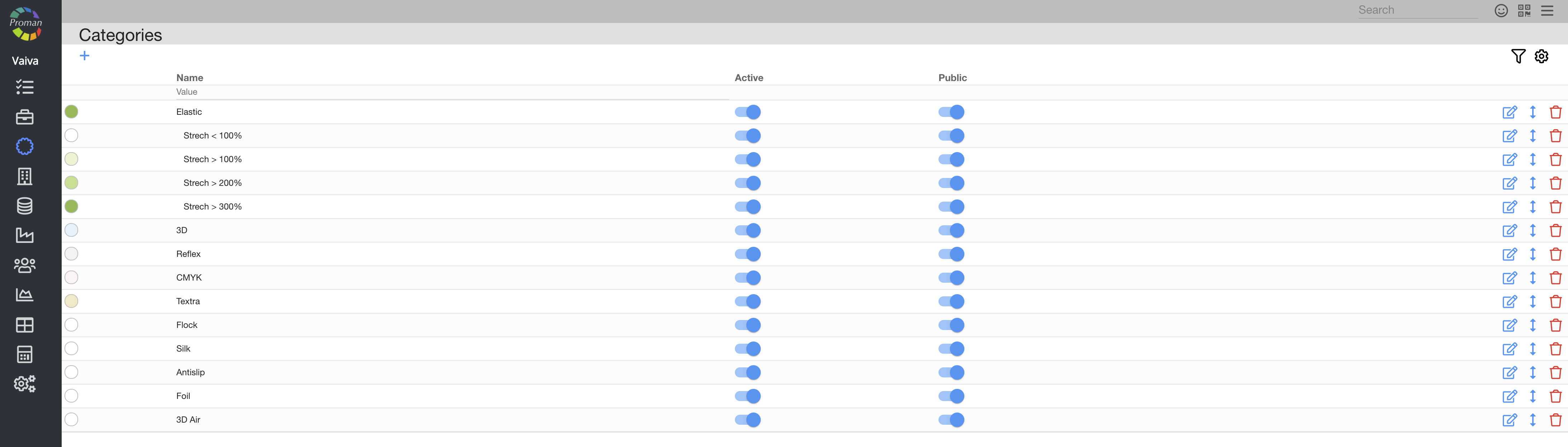Image resolution: width=1568 pixels, height=447 pixels.
Task: Click the reorder arrows icon for Silk row
Action: (x=1532, y=349)
